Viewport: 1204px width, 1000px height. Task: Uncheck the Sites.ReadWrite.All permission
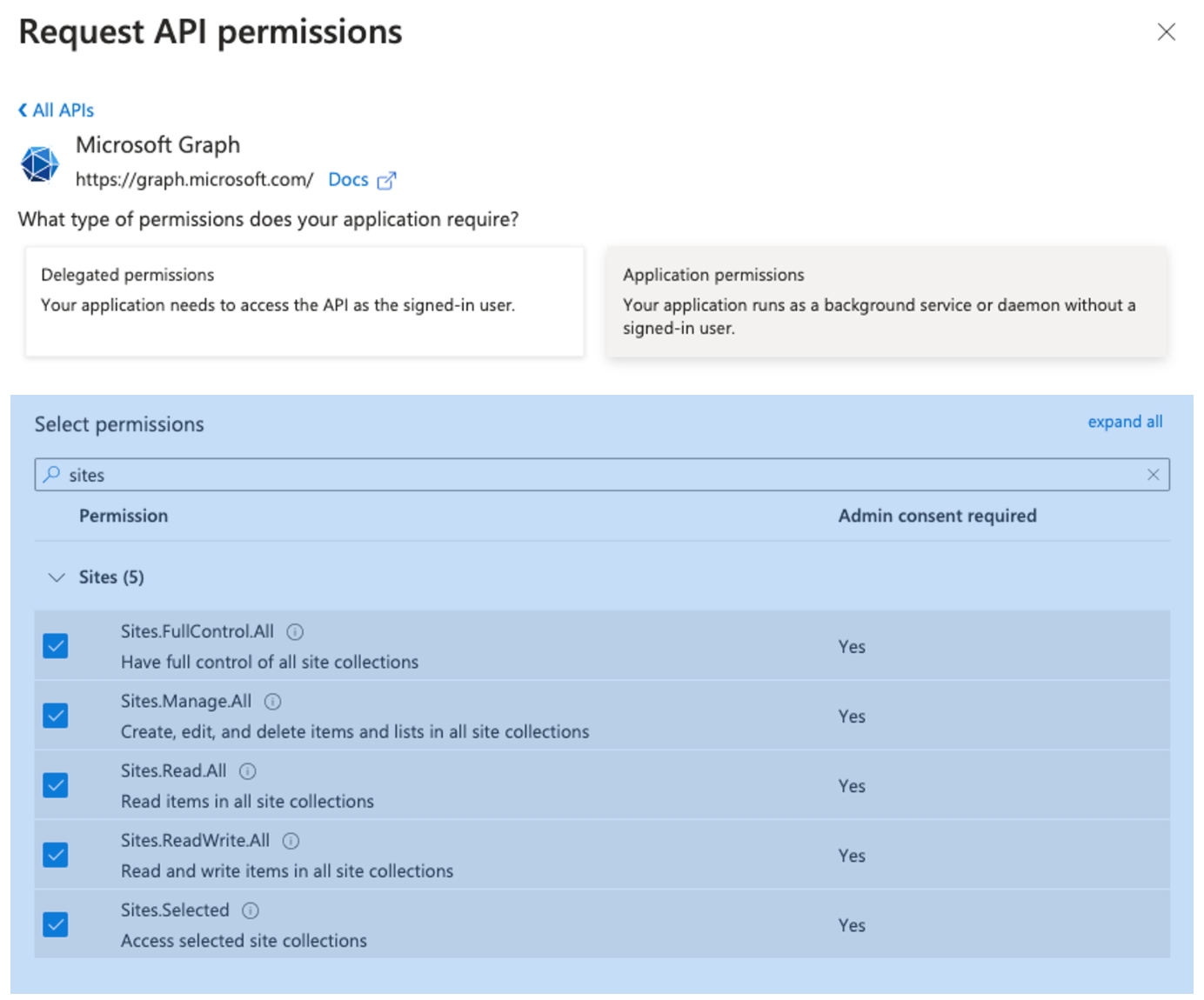(56, 855)
